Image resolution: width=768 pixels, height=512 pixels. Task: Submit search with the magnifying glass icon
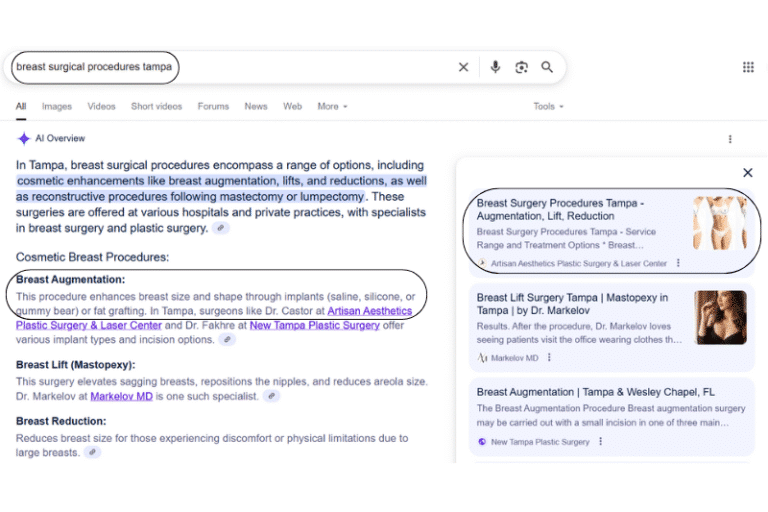[x=547, y=67]
